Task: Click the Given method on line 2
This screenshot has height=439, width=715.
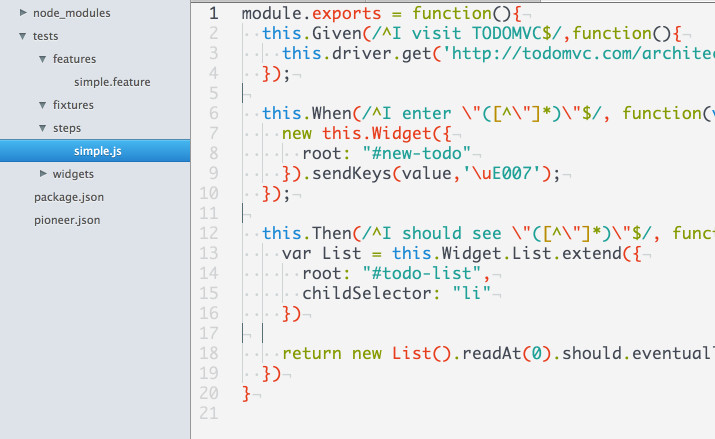Action: pyautogui.click(x=337, y=33)
